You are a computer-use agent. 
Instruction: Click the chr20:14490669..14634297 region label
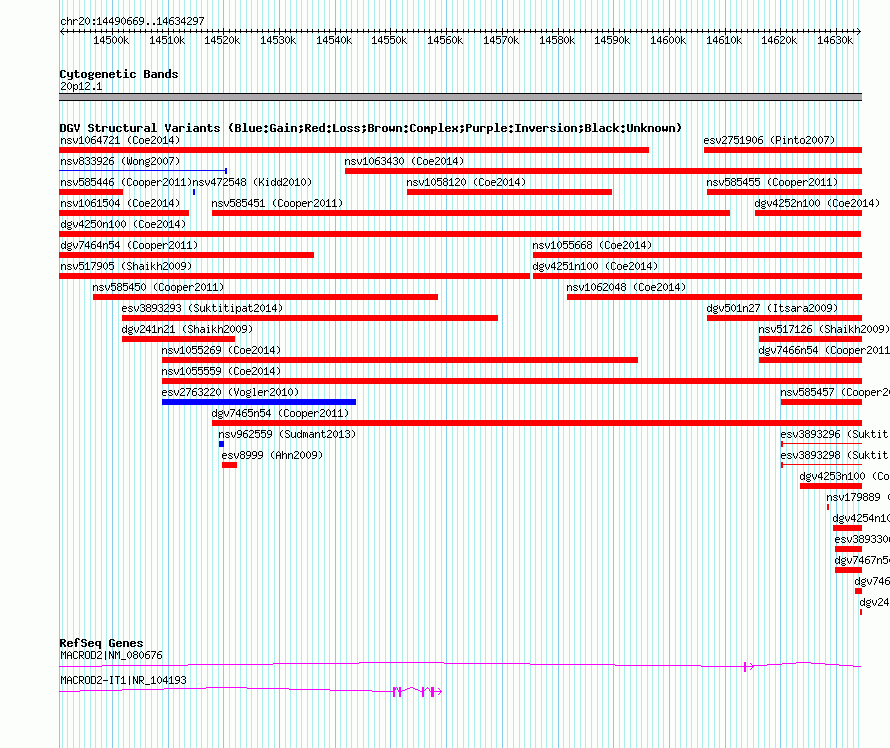(132, 21)
